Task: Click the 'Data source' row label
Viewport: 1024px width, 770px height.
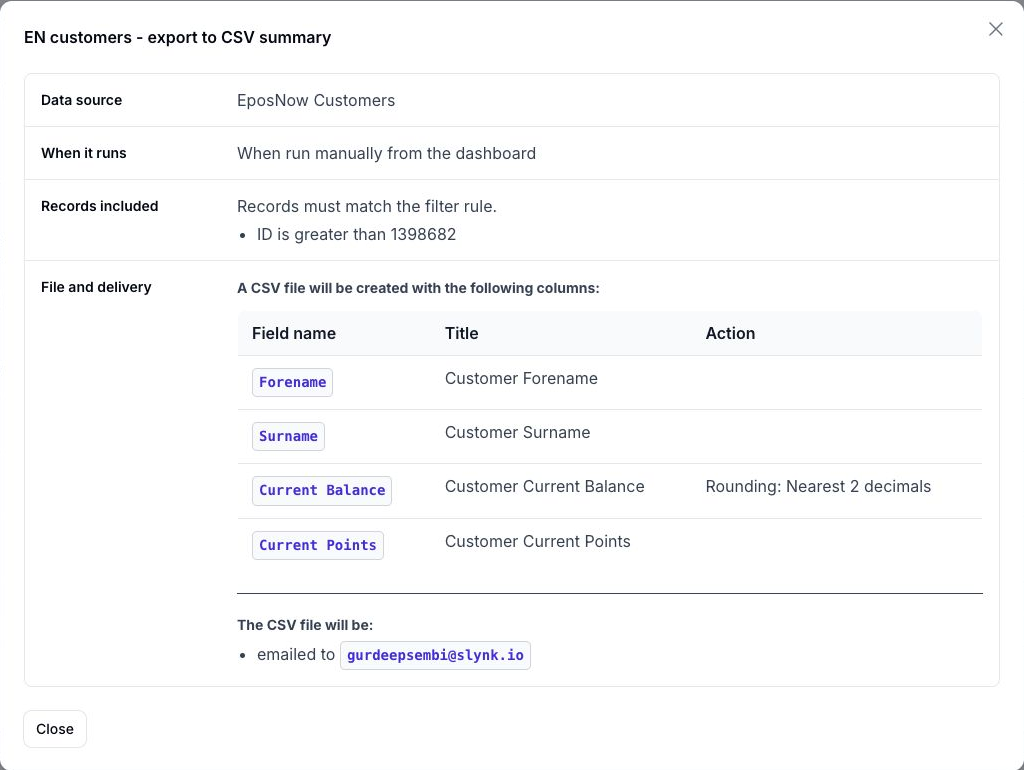Action: 82,100
